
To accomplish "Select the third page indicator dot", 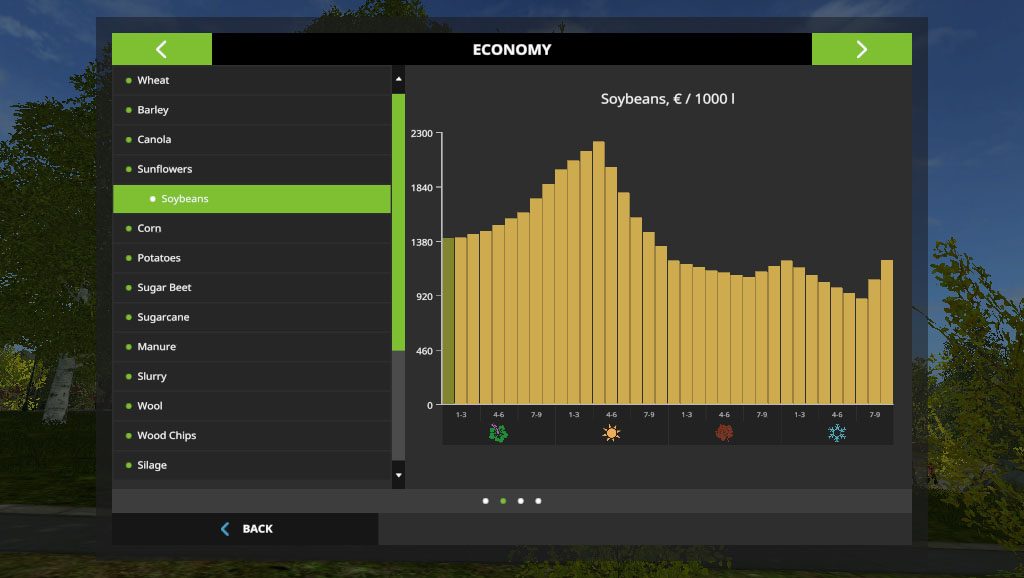I will tap(520, 500).
